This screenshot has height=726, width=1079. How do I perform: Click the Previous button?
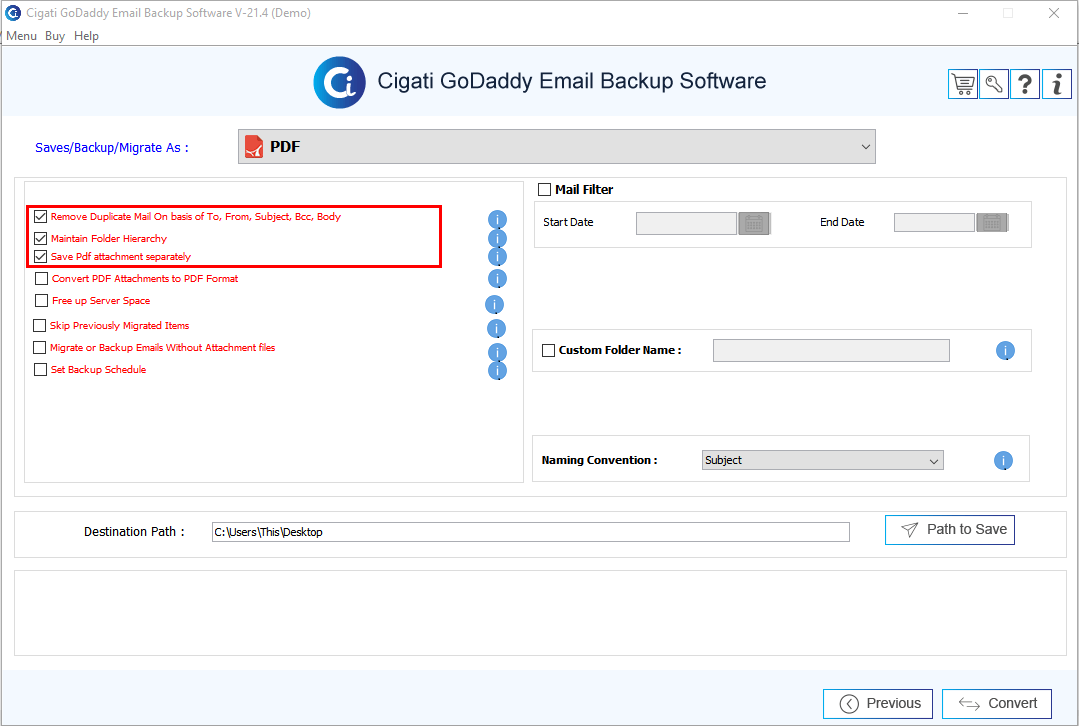878,704
